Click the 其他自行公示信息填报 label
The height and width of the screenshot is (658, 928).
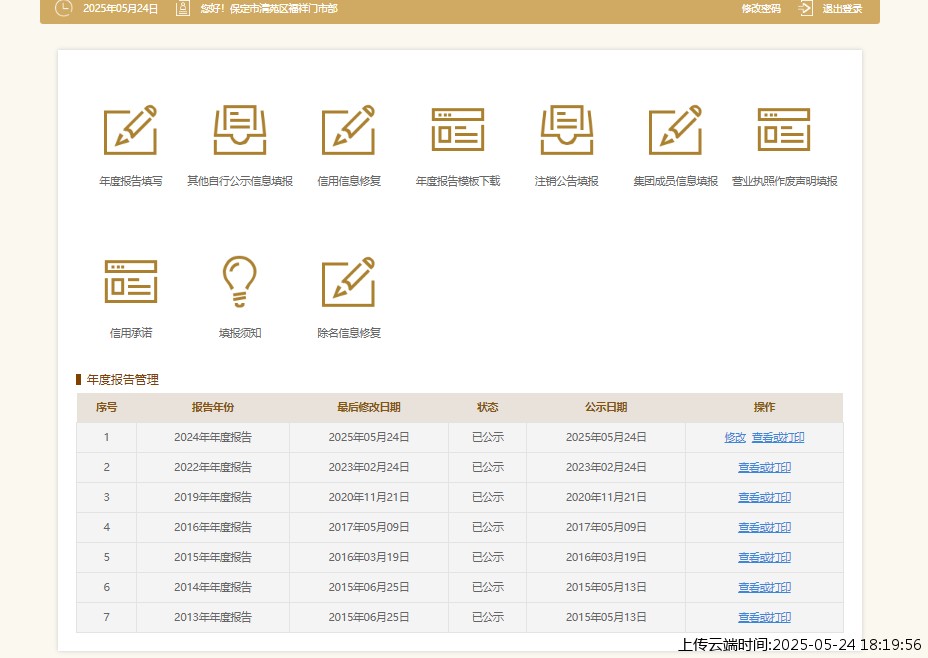tap(240, 181)
